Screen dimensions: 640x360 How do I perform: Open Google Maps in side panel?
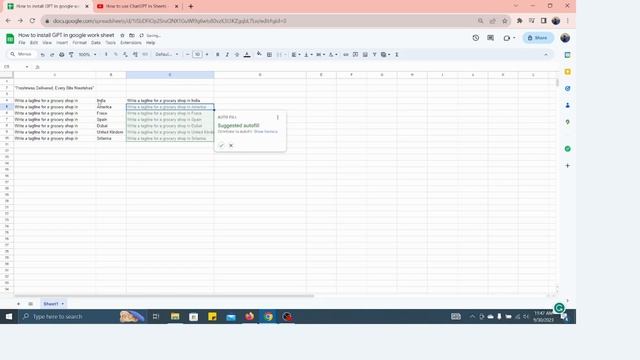[x=567, y=122]
